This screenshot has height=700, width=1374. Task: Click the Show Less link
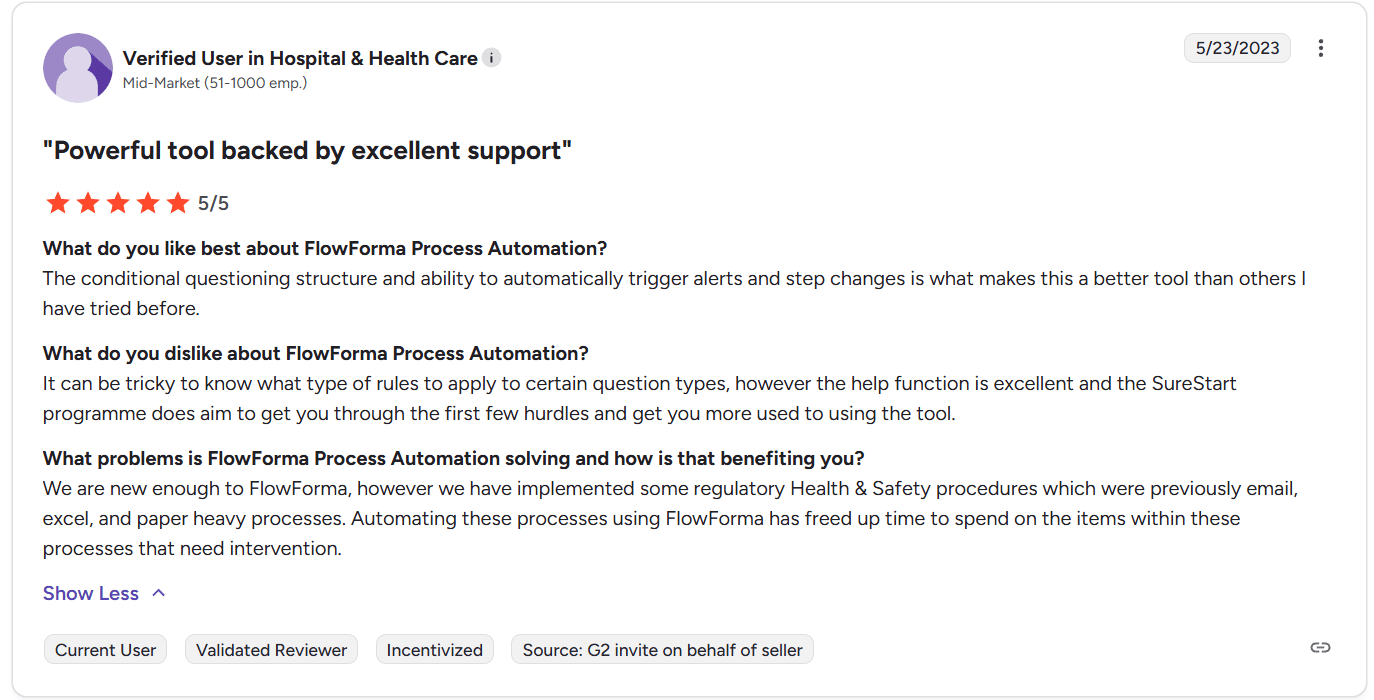(91, 593)
